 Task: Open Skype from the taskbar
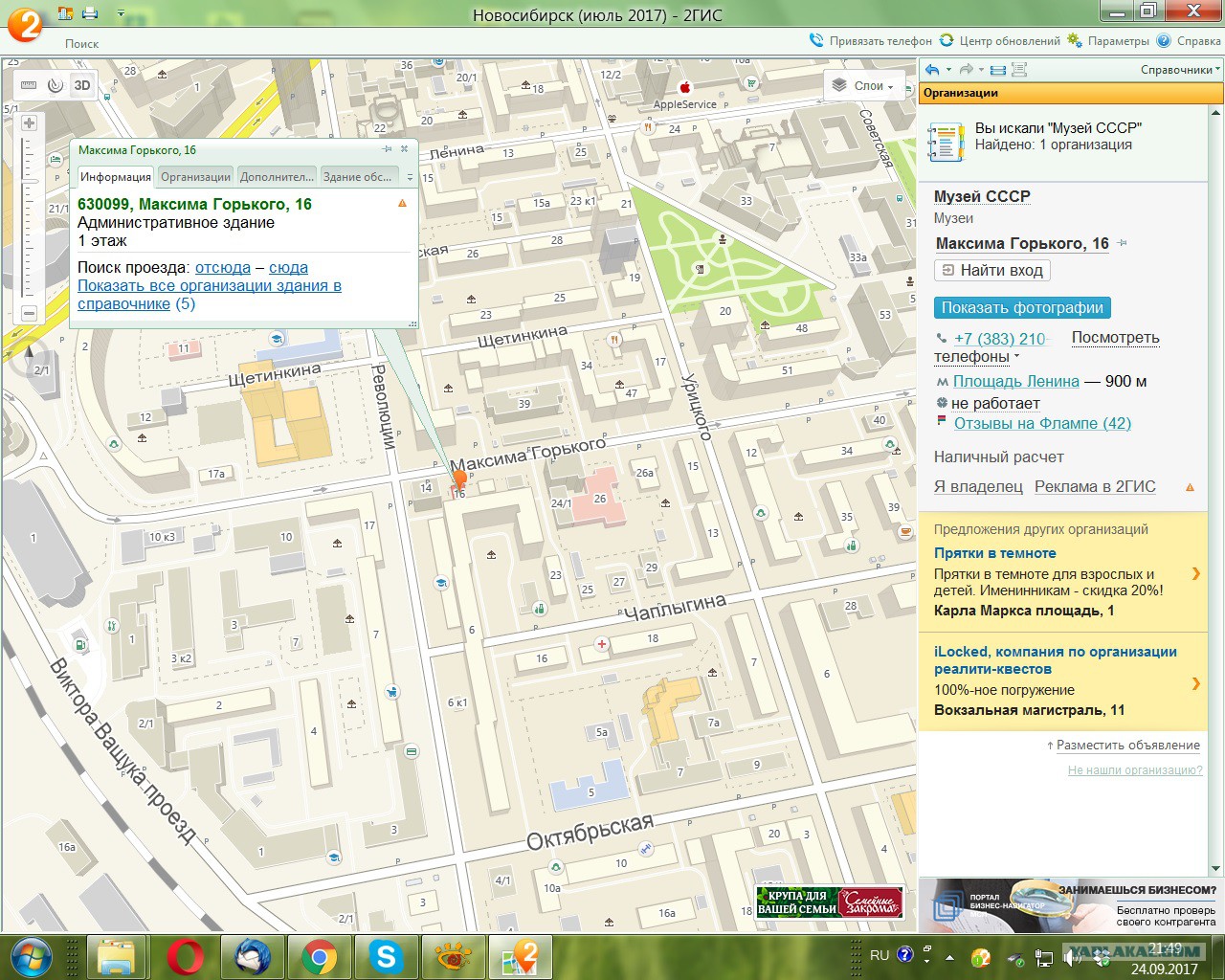click(x=386, y=956)
